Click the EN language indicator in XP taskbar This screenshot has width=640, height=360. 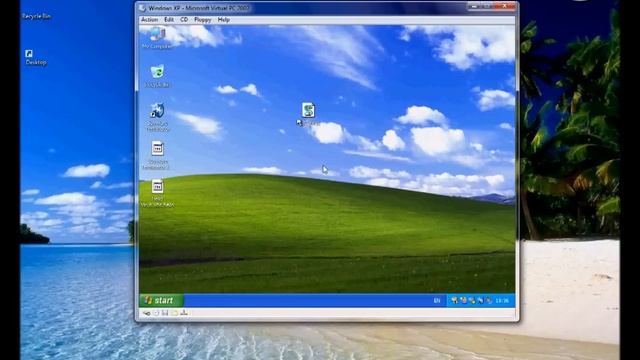click(x=437, y=301)
